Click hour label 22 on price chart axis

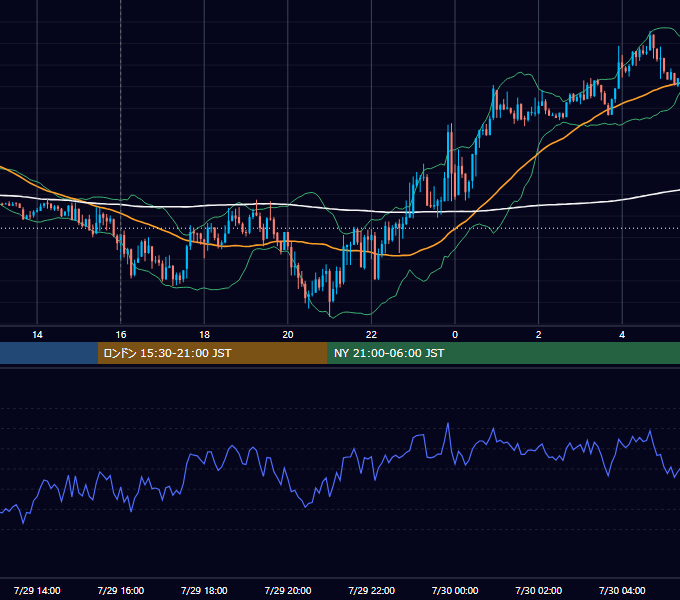click(371, 335)
